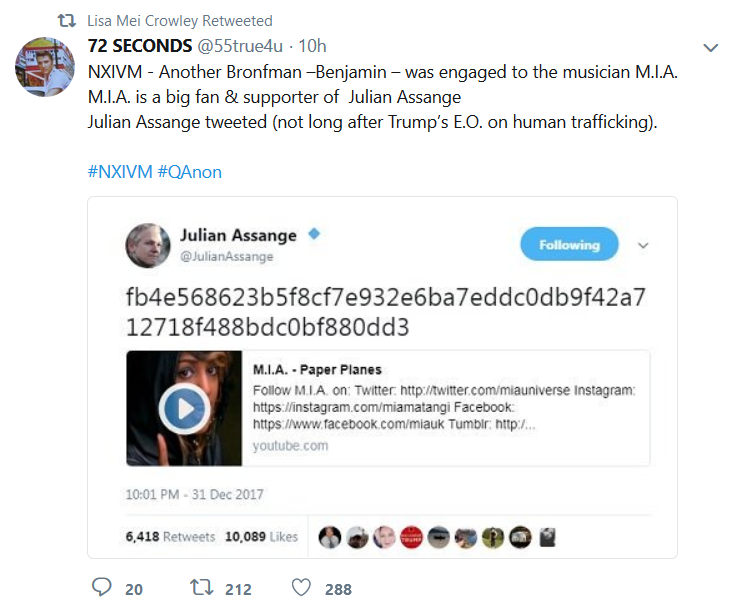Expand the tweet options chevron at top right

[711, 47]
